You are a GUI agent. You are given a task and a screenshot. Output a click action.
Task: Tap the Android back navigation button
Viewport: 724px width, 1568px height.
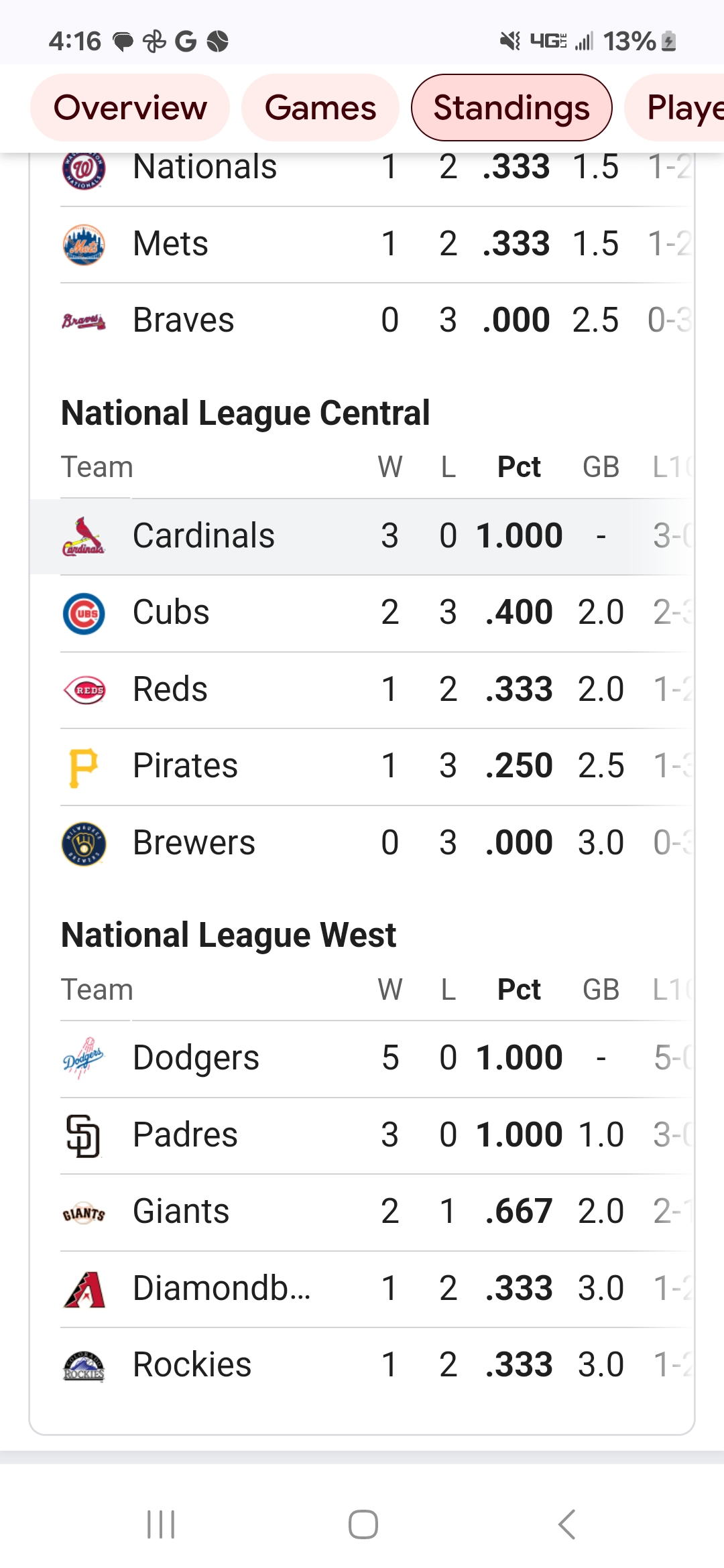point(567,1524)
